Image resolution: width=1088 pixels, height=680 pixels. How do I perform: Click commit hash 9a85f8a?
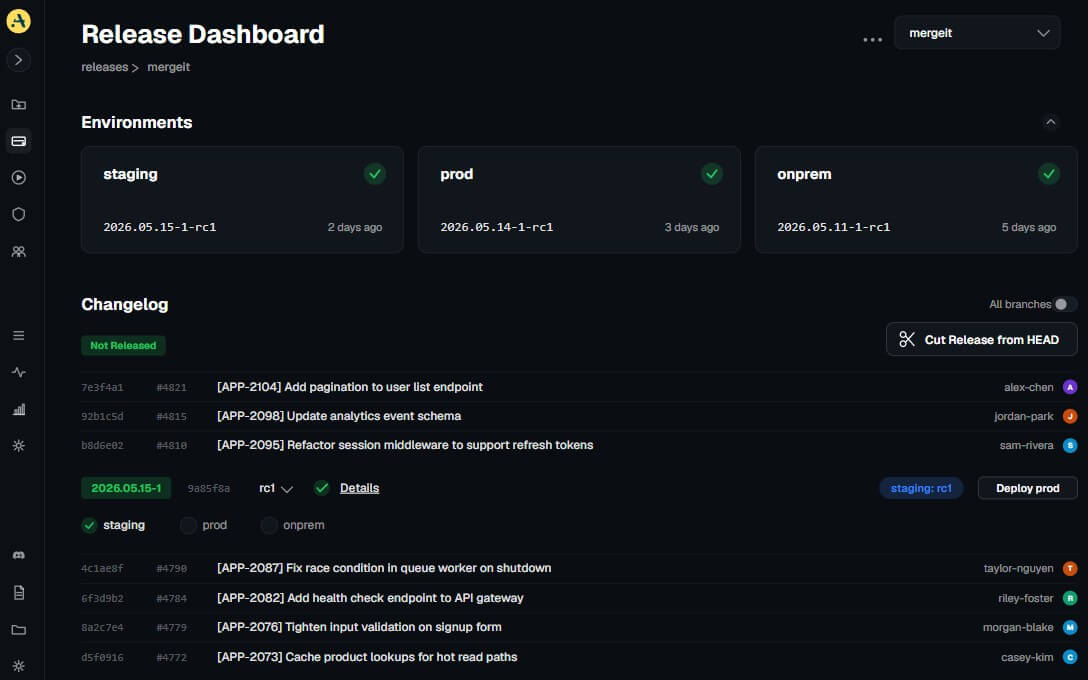pyautogui.click(x=209, y=488)
